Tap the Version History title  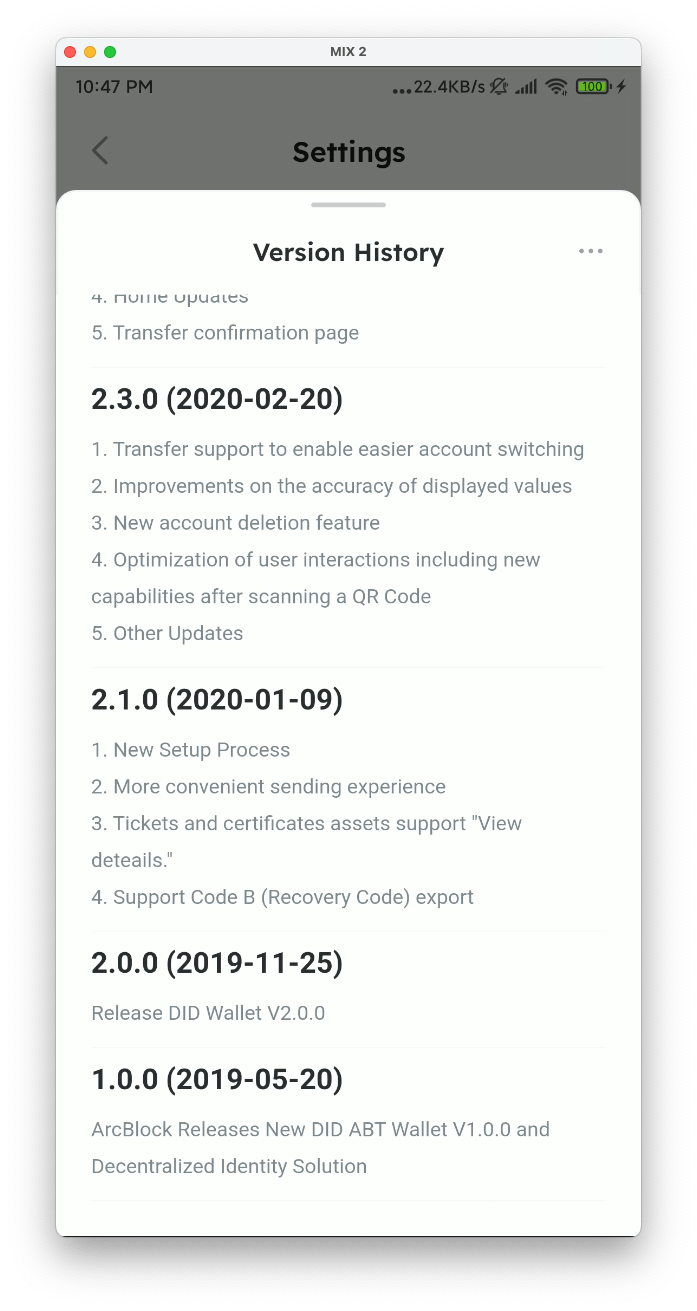tap(348, 252)
